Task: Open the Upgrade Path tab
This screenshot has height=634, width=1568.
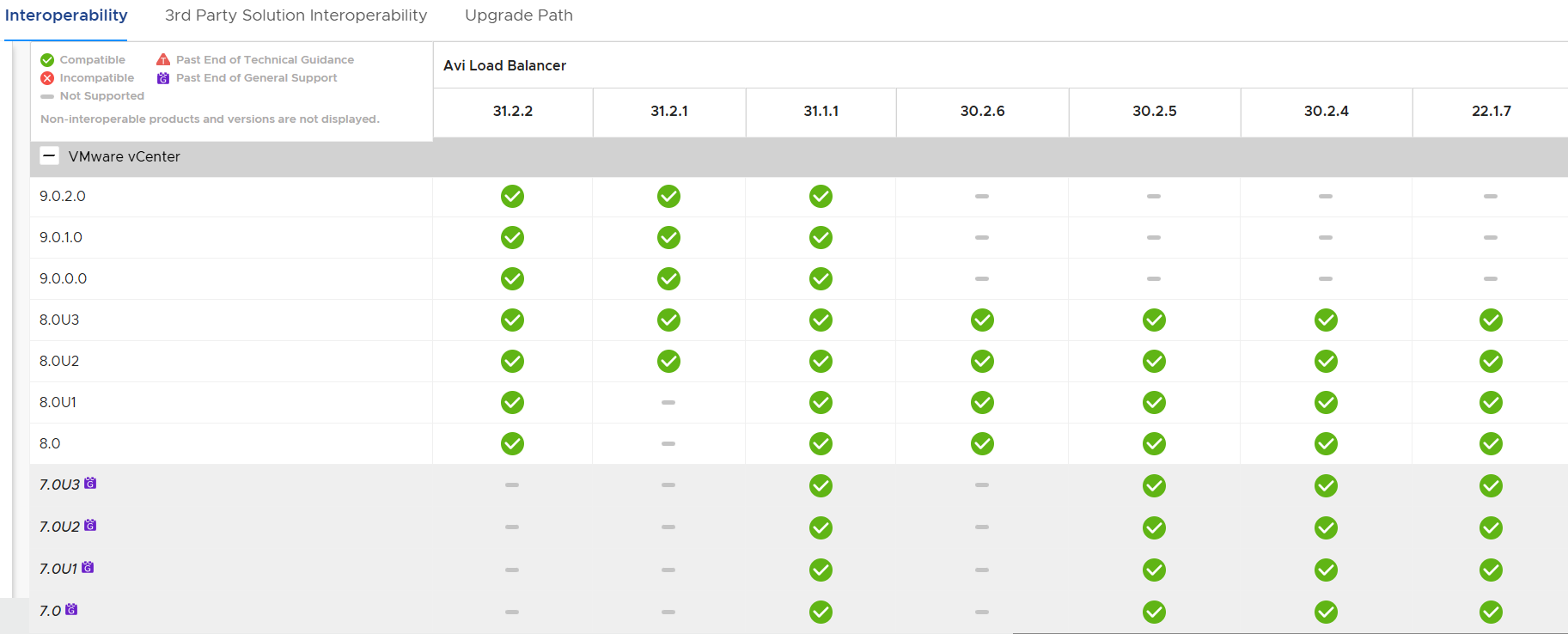Action: 518,15
